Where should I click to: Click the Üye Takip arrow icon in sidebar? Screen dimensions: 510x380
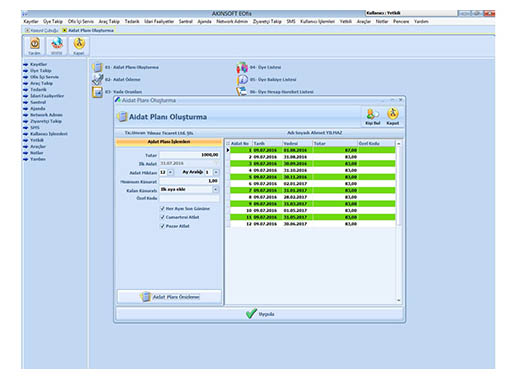(25, 71)
